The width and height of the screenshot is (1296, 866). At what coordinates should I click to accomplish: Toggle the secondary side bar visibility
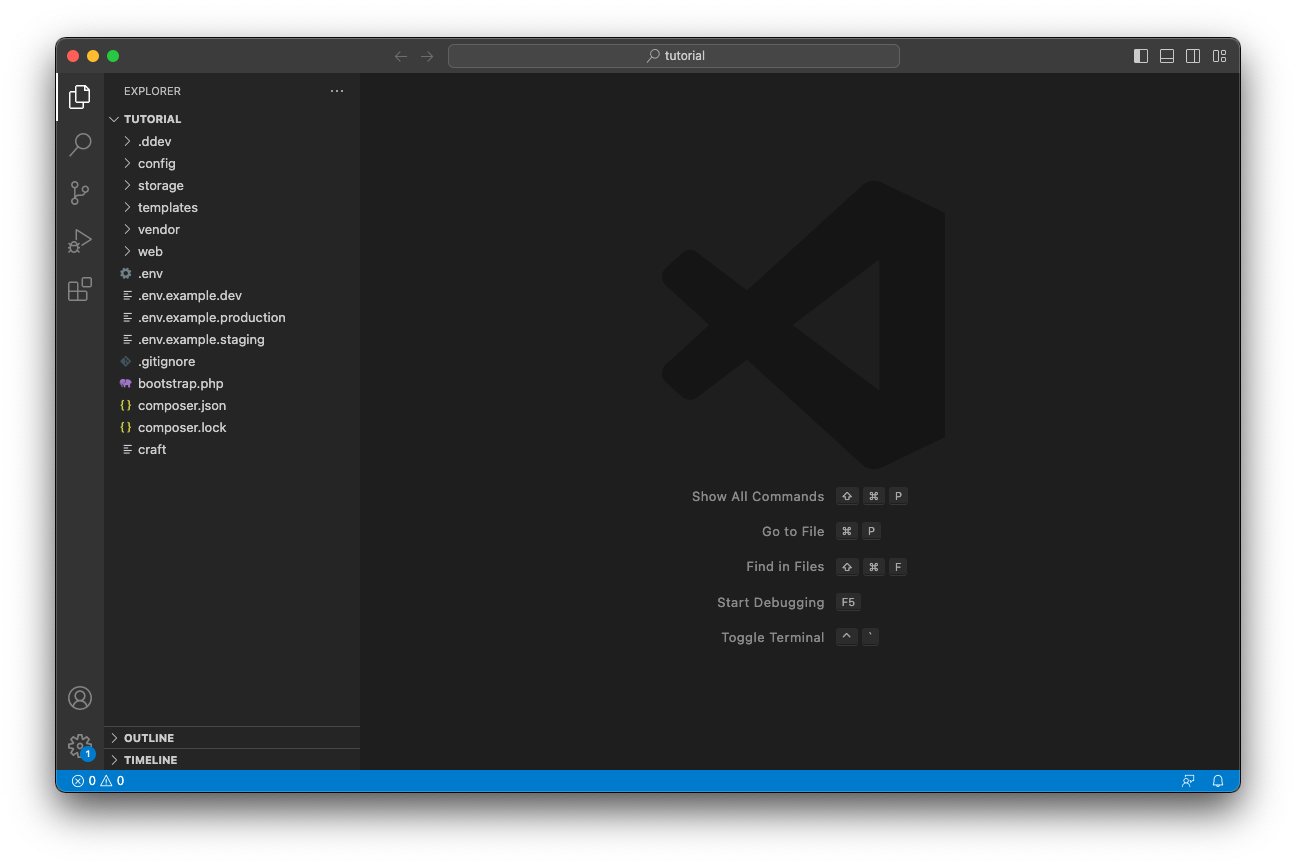pos(1193,56)
